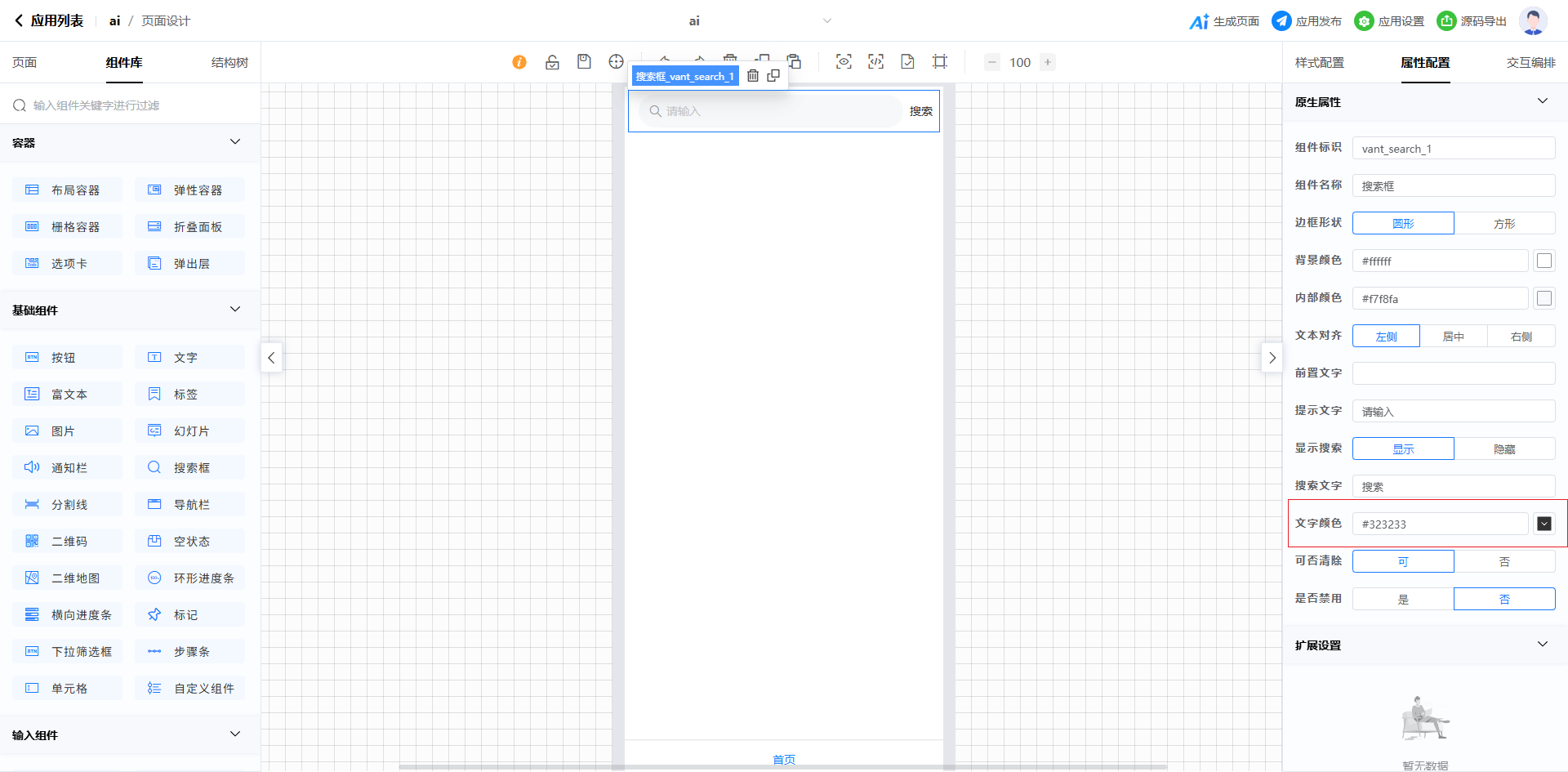Click the 源码导出 button
The width and height of the screenshot is (1568, 772).
click(1472, 21)
